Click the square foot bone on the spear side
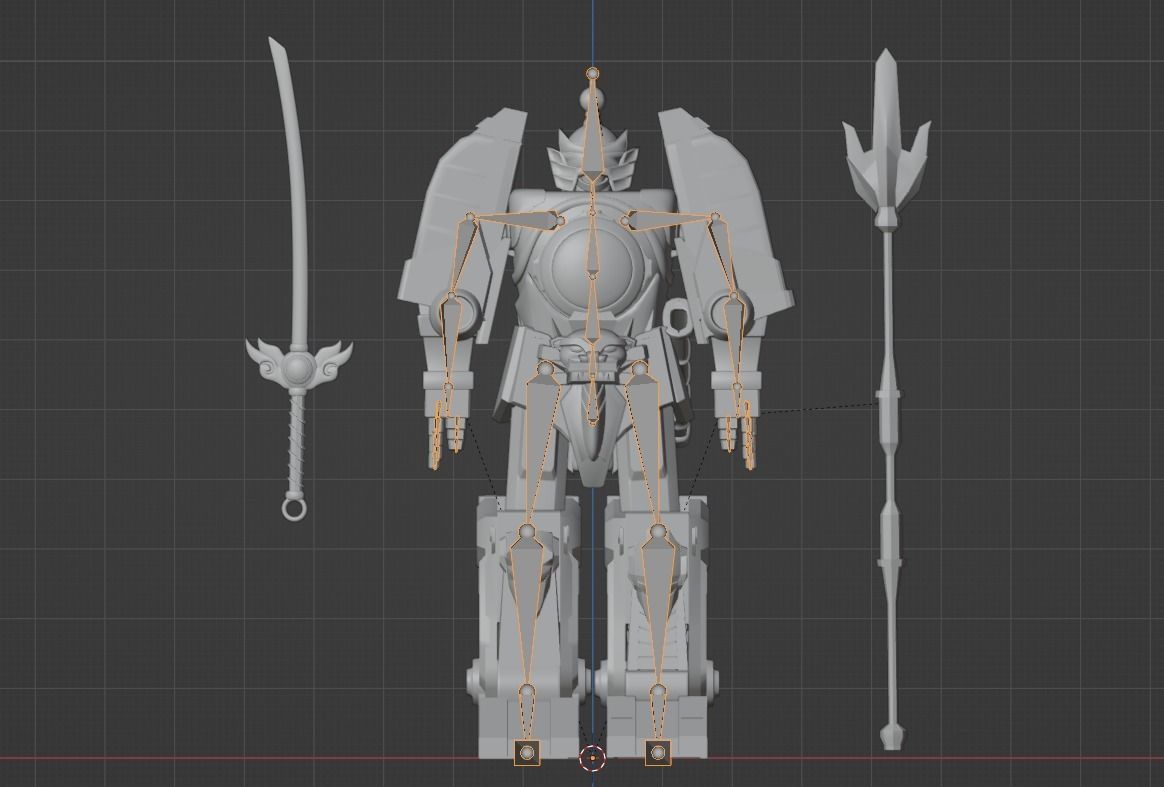 [x=658, y=752]
